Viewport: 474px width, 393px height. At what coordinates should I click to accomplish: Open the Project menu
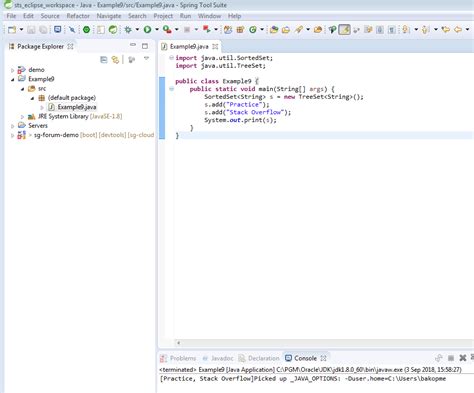[163, 16]
